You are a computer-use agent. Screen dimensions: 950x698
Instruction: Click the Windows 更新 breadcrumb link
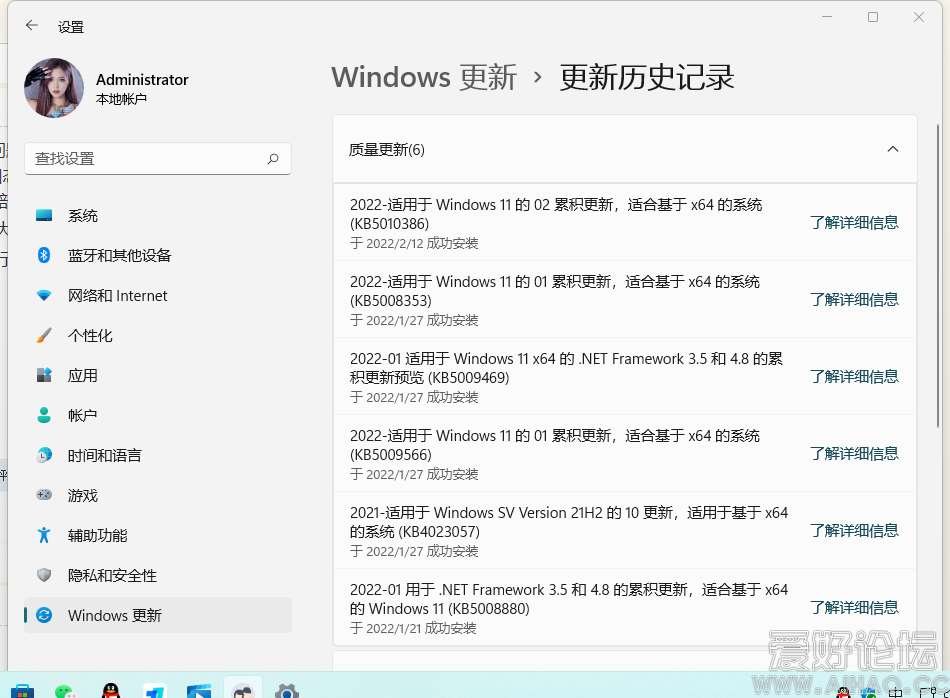point(423,77)
